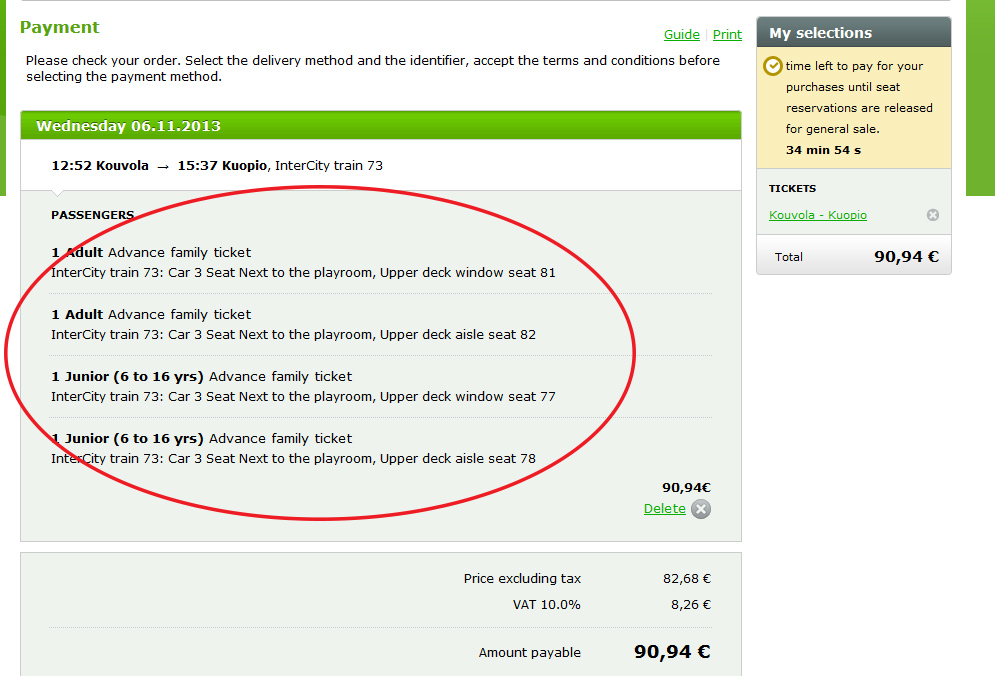Click the Delete link under passengers
The height and width of the screenshot is (676, 995).
(664, 508)
